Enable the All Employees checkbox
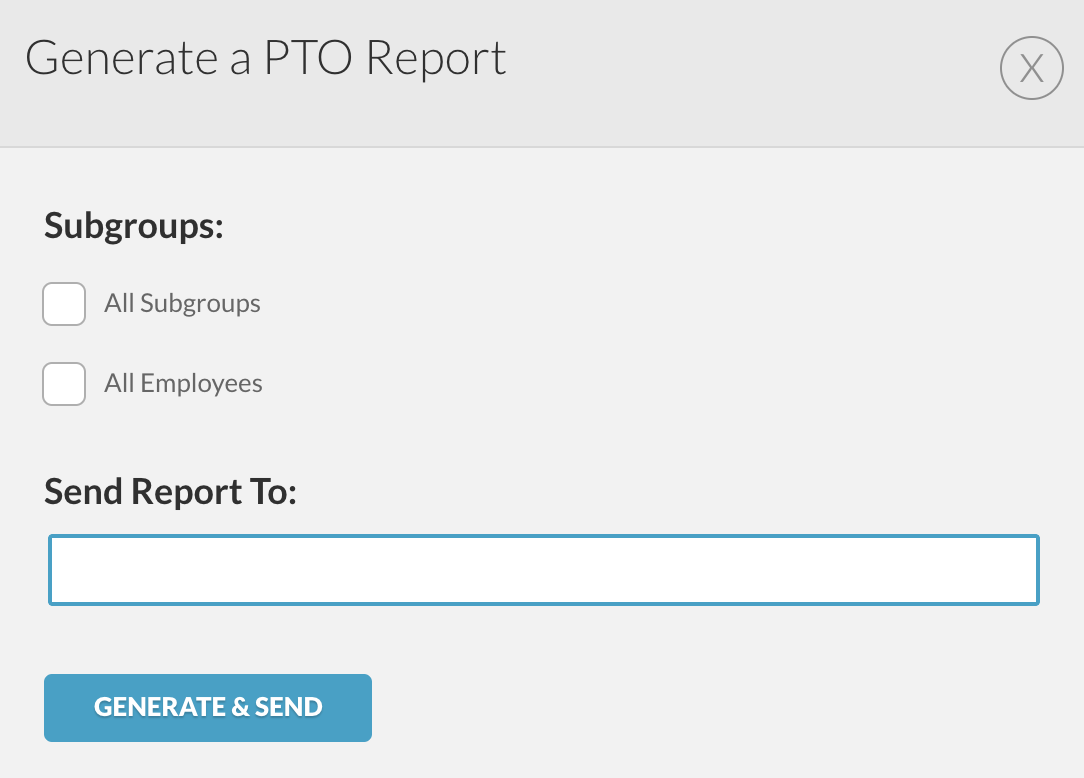The image size is (1084, 778). coord(64,384)
